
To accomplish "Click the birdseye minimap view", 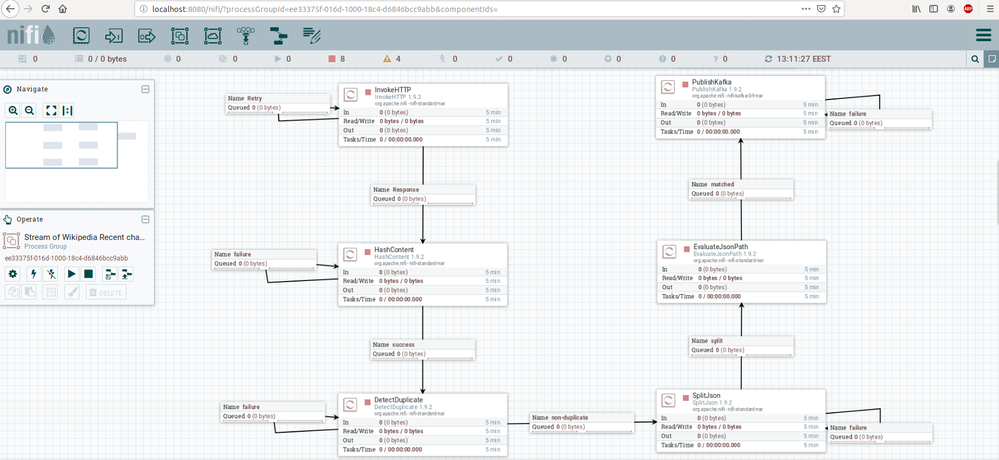I will [77, 162].
